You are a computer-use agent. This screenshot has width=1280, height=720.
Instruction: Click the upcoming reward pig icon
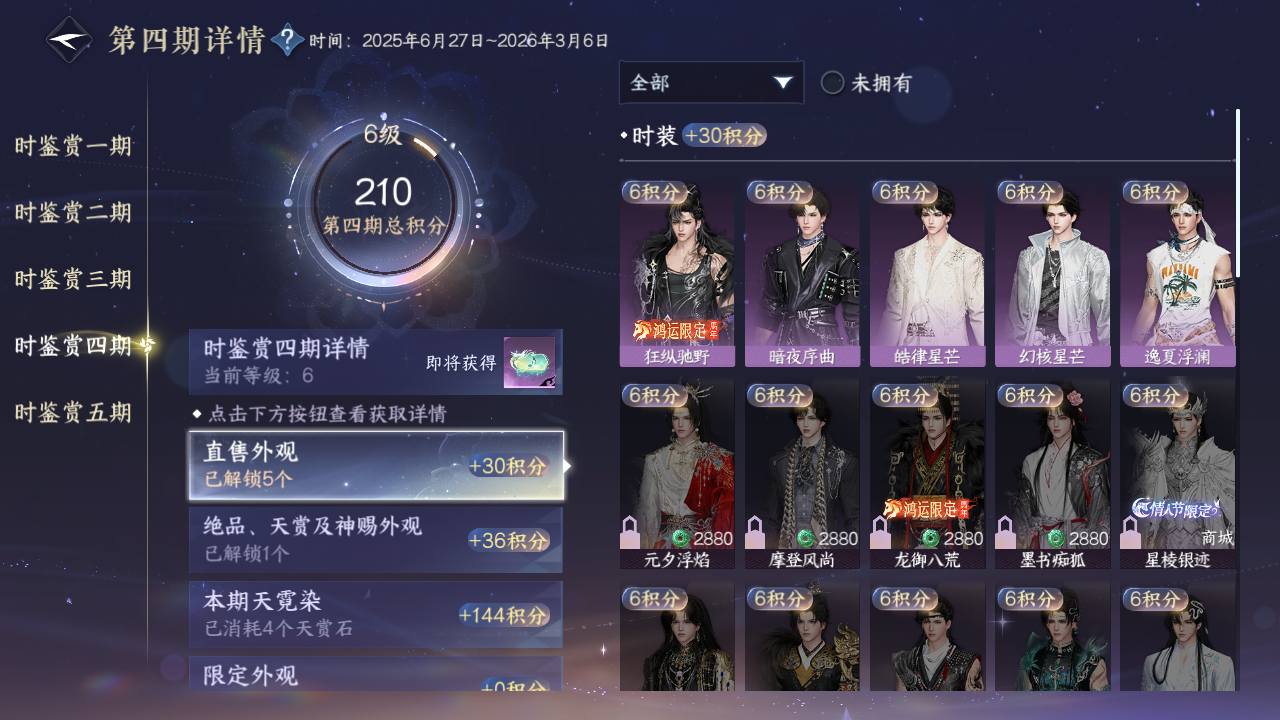pos(529,362)
